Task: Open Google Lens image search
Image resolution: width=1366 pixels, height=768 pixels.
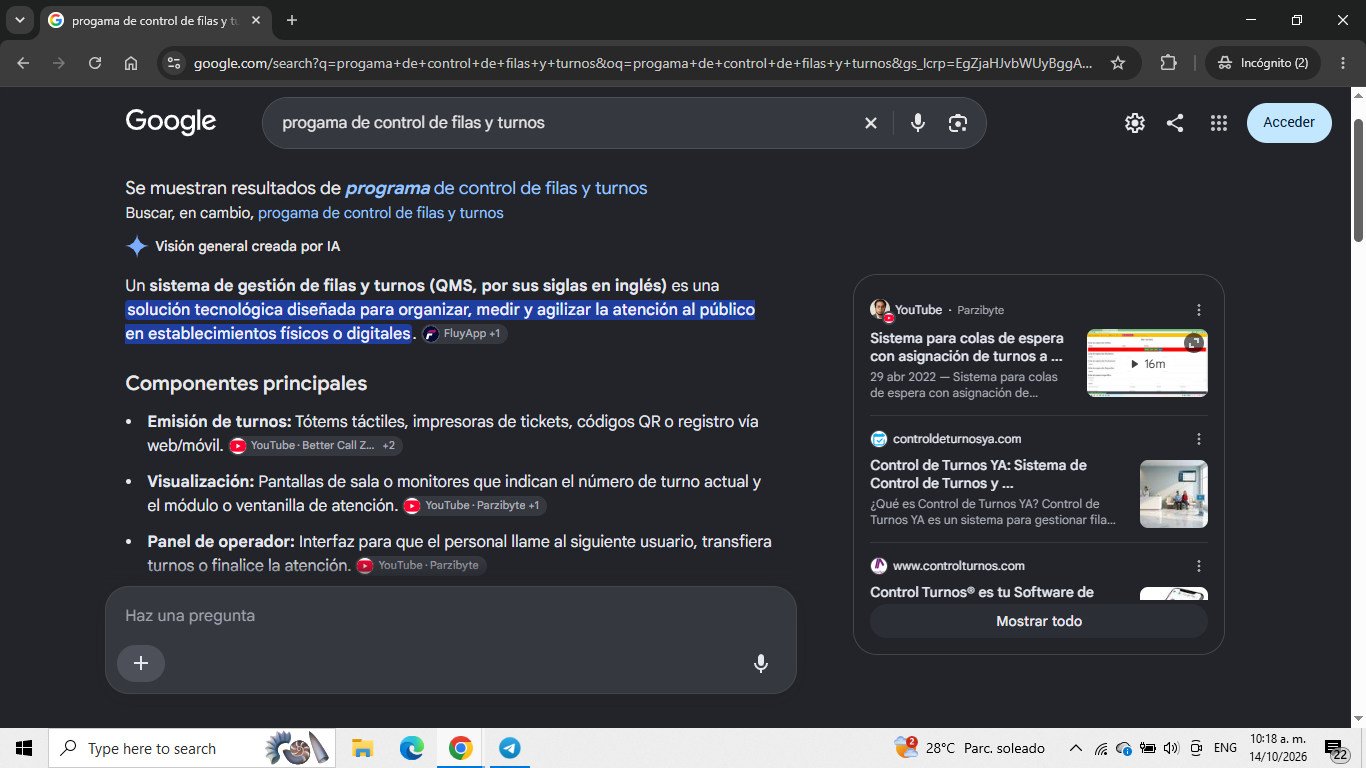Action: coord(958,123)
